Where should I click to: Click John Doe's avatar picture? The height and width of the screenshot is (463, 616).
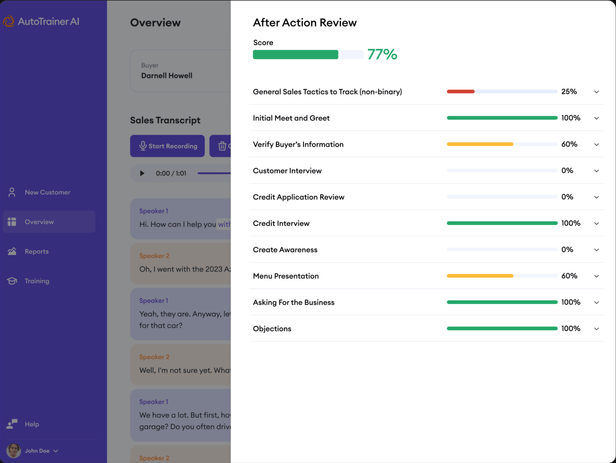pos(13,451)
